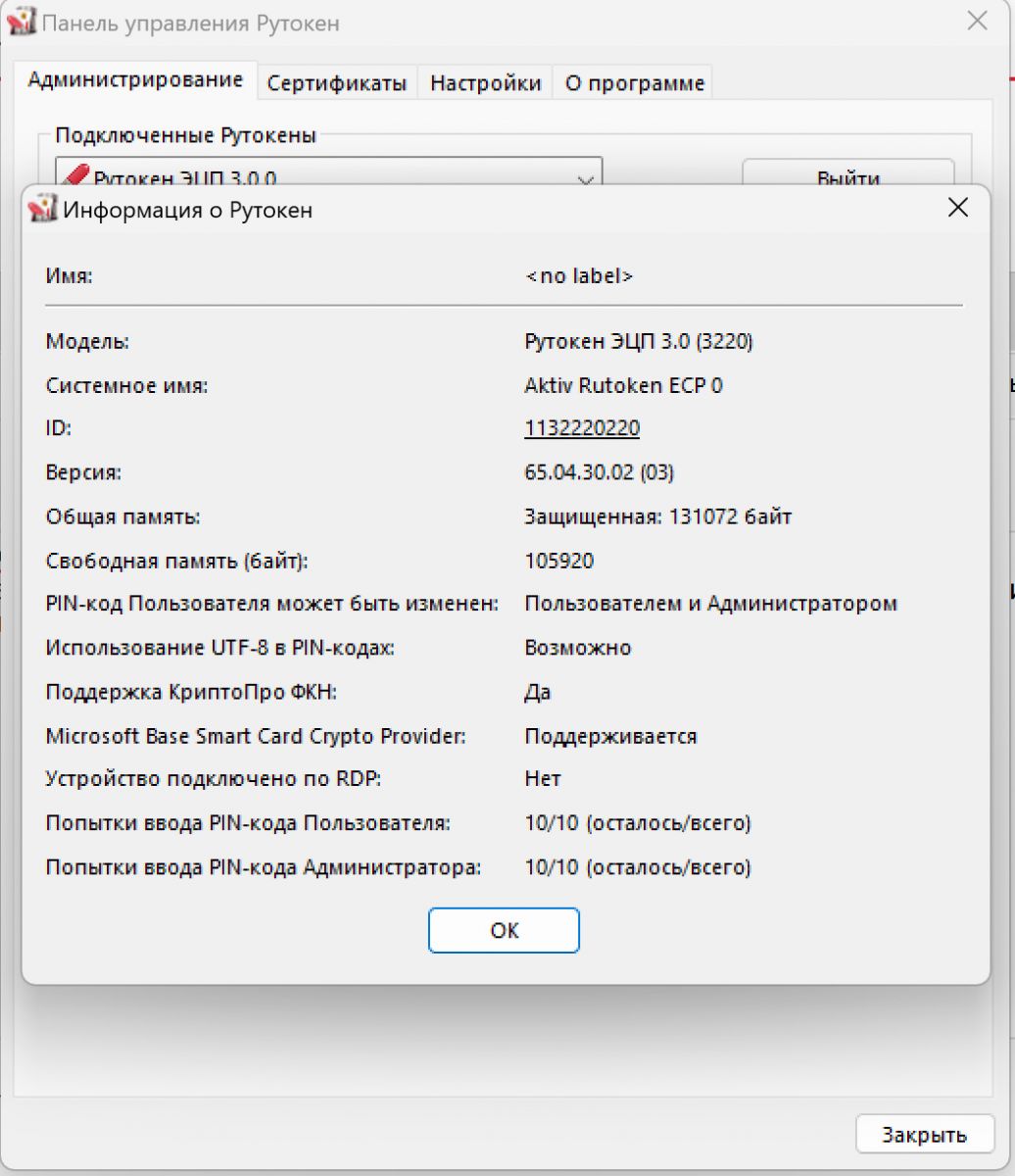Viewport: 1015px width, 1176px height.
Task: Click the 'Имя:' label
Action: (70, 276)
